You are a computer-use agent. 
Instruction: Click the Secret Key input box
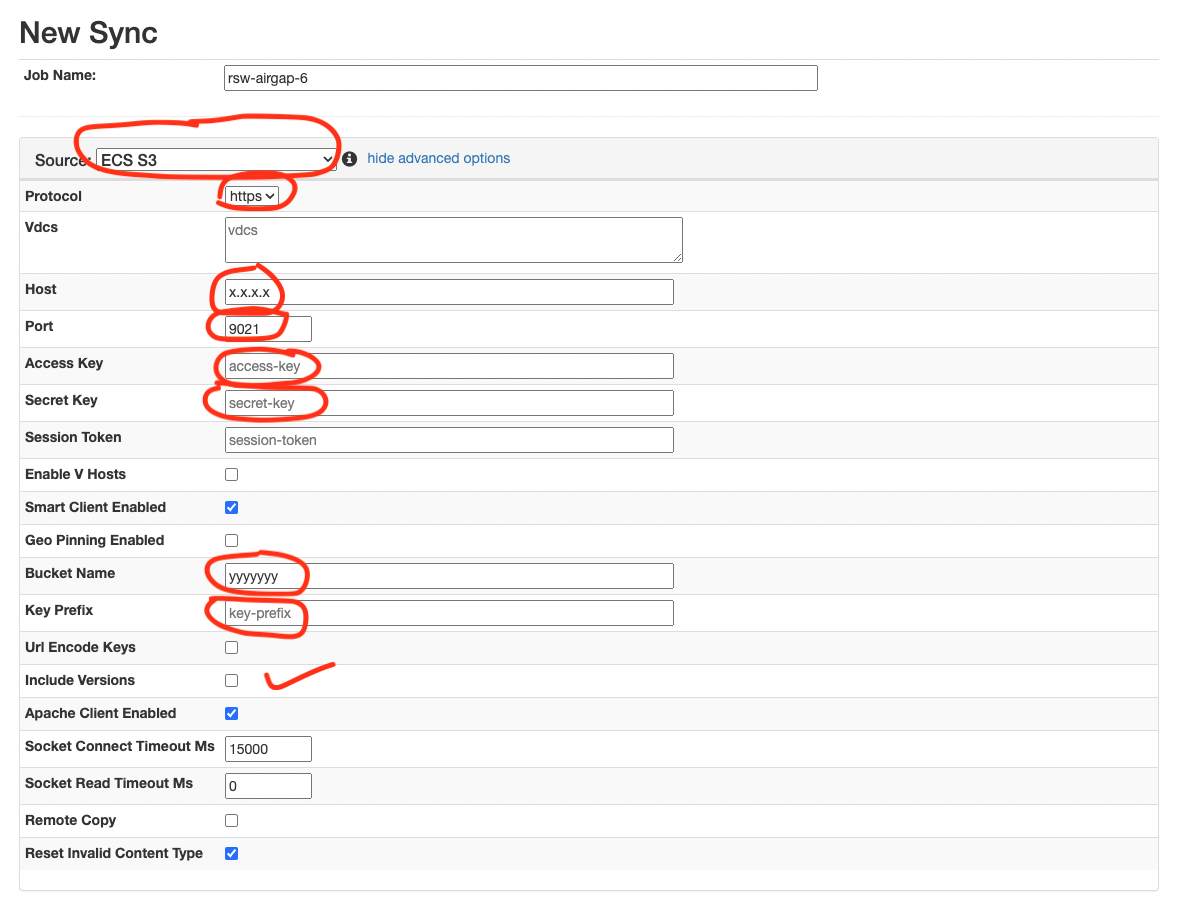449,403
